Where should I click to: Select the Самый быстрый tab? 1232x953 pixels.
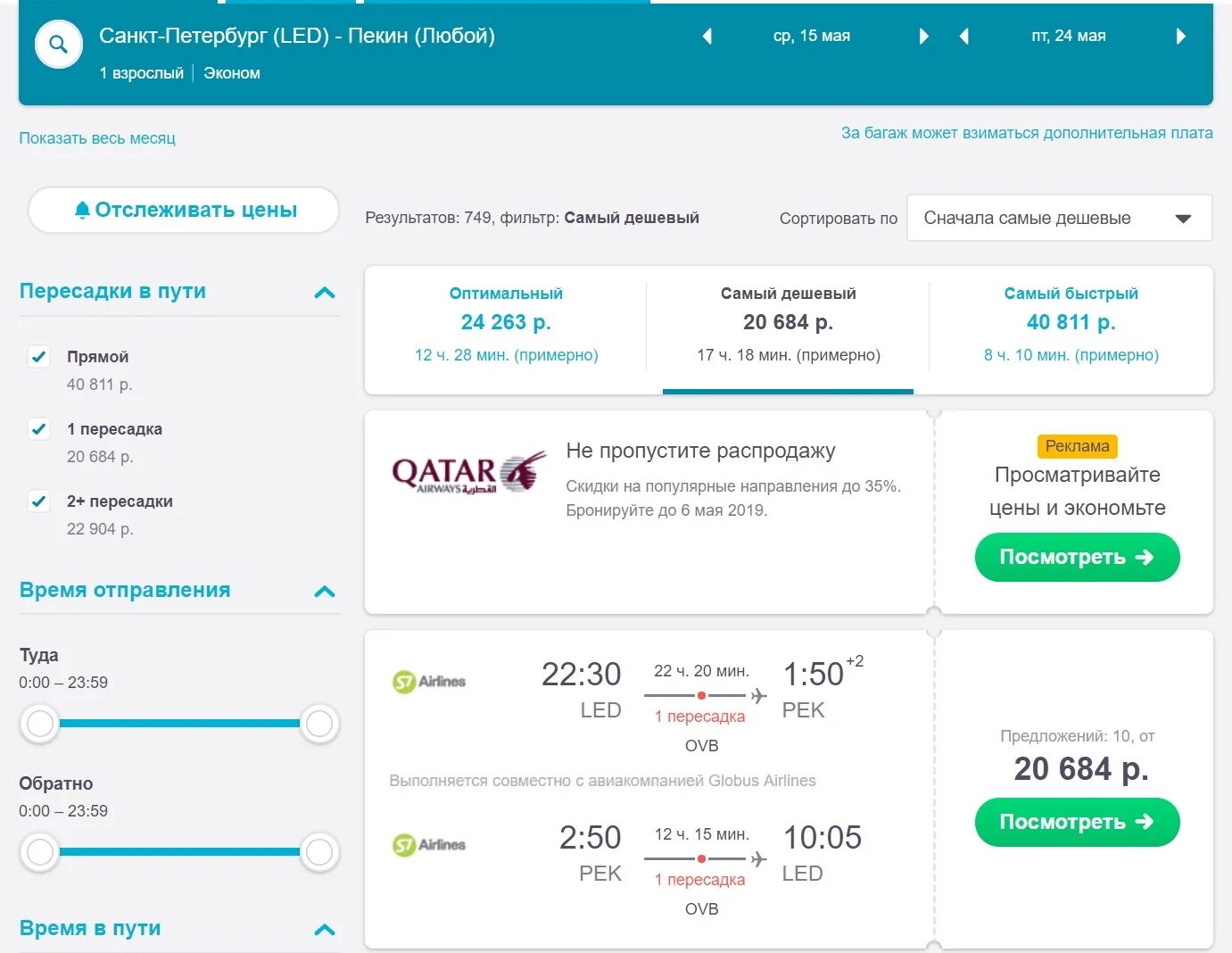[1071, 325]
